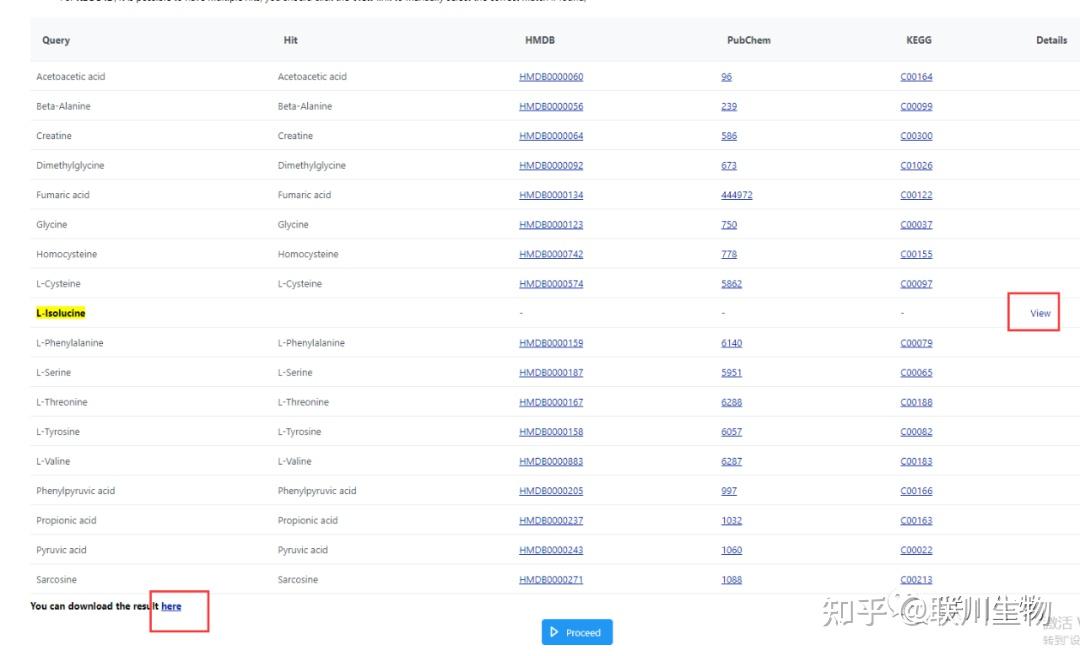Viewport: 1080px width, 656px height.
Task: Open PubChem link 6057
Action: (731, 432)
